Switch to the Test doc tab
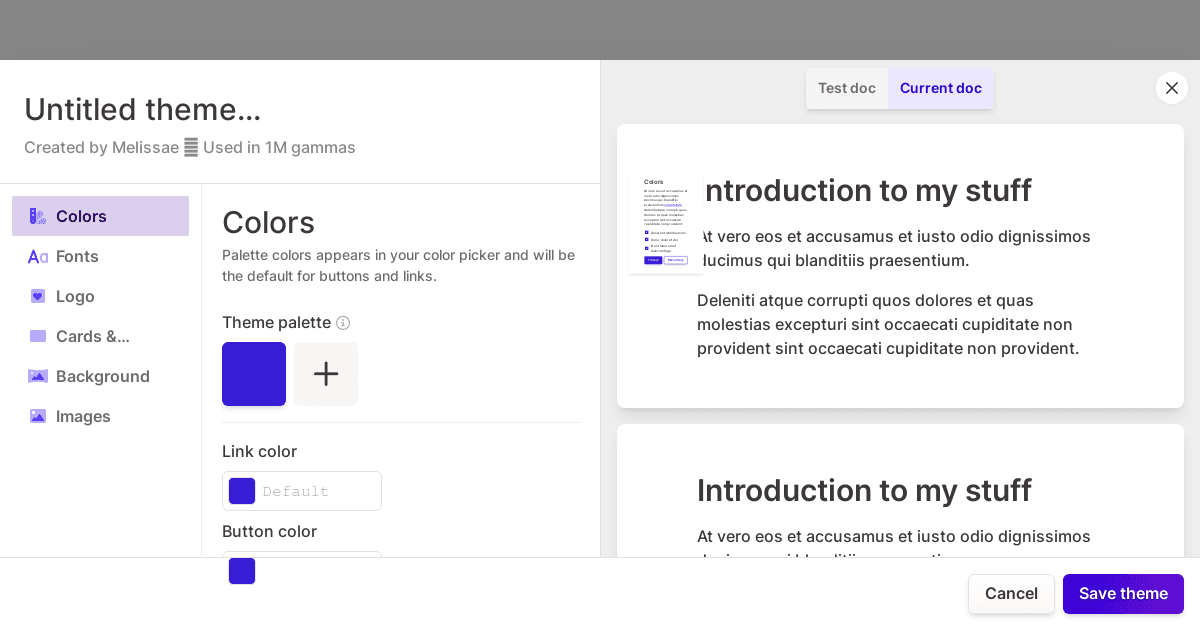 pos(846,88)
